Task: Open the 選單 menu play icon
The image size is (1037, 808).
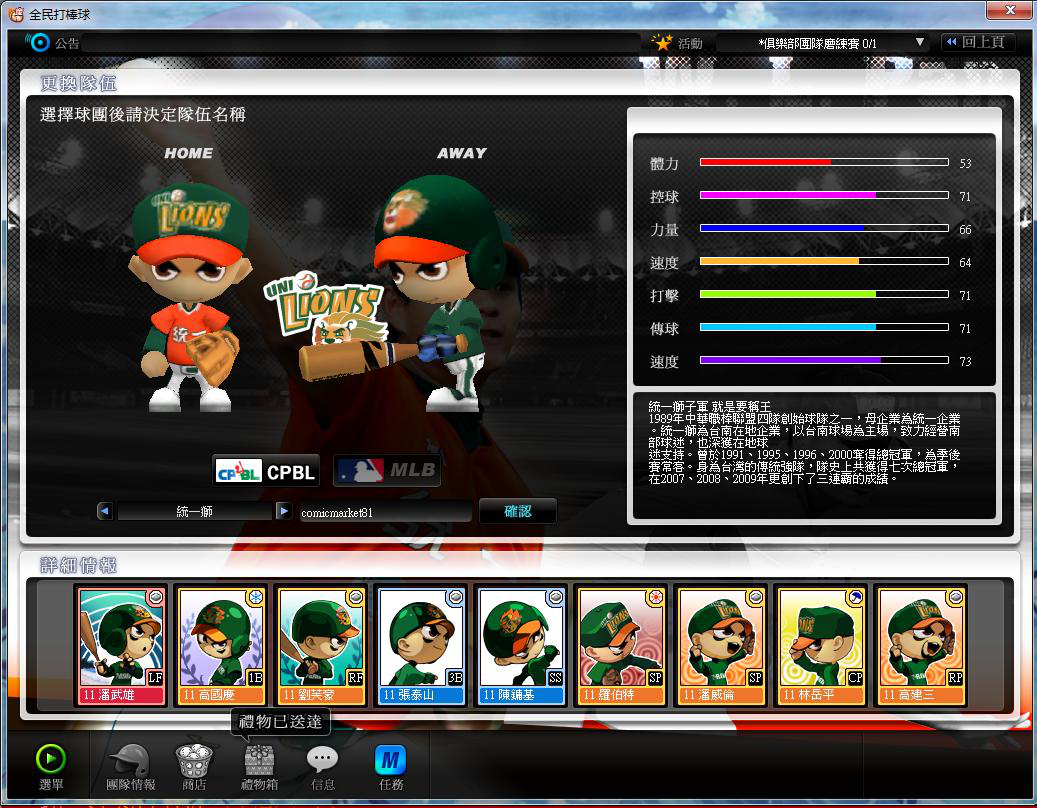Action: point(50,759)
